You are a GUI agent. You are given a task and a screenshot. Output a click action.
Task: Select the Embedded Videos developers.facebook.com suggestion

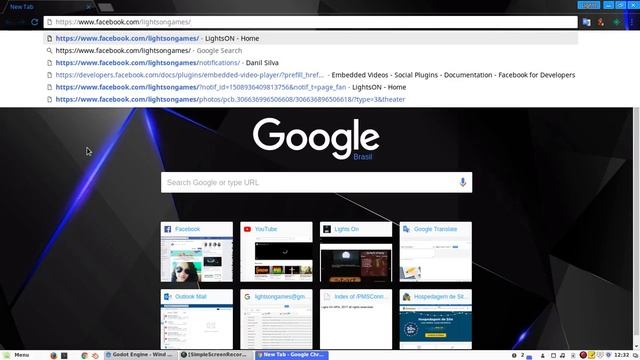(311, 75)
